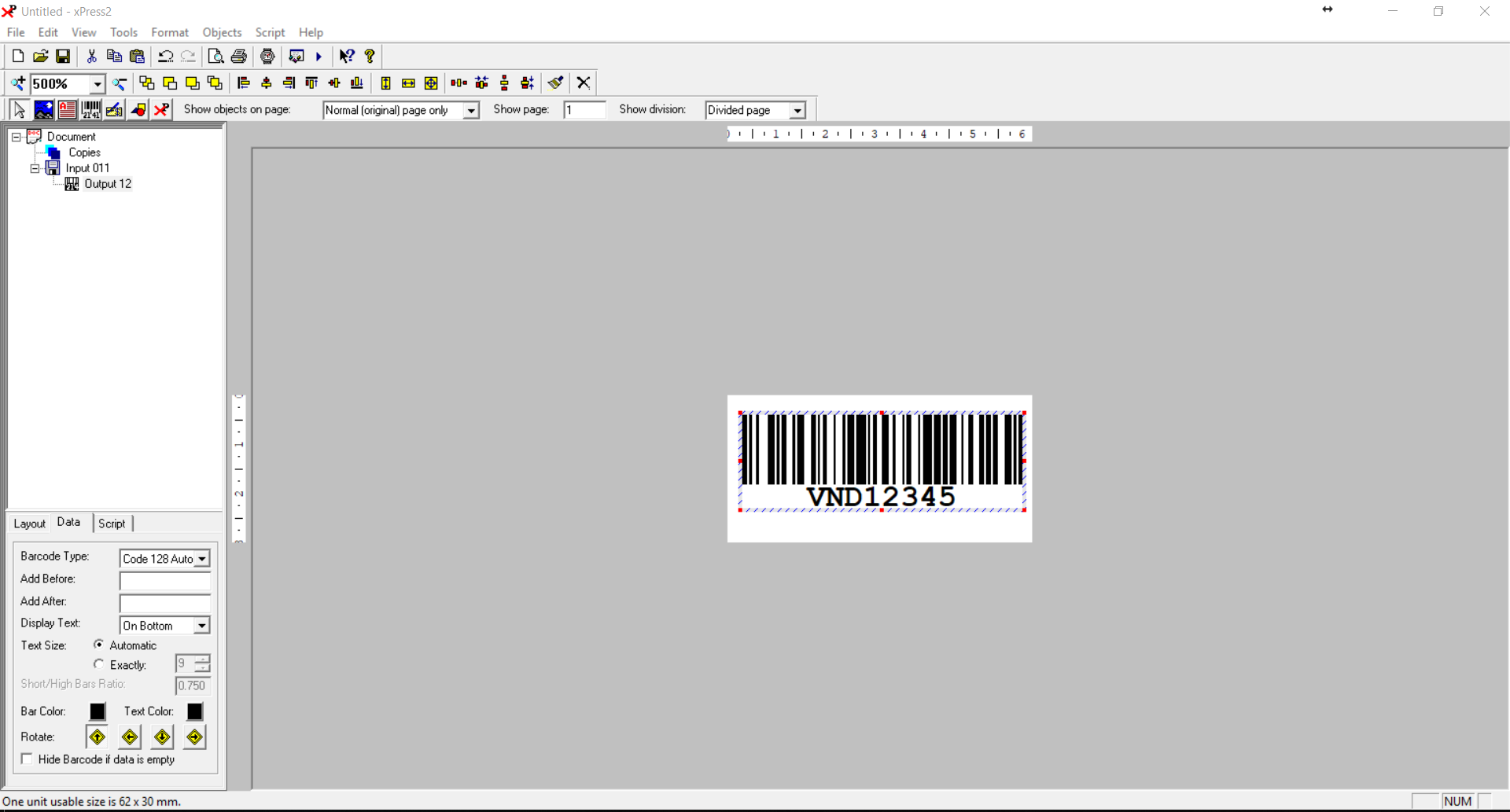Align selected objects to left edge
The height and width of the screenshot is (812, 1510).
pos(244,83)
